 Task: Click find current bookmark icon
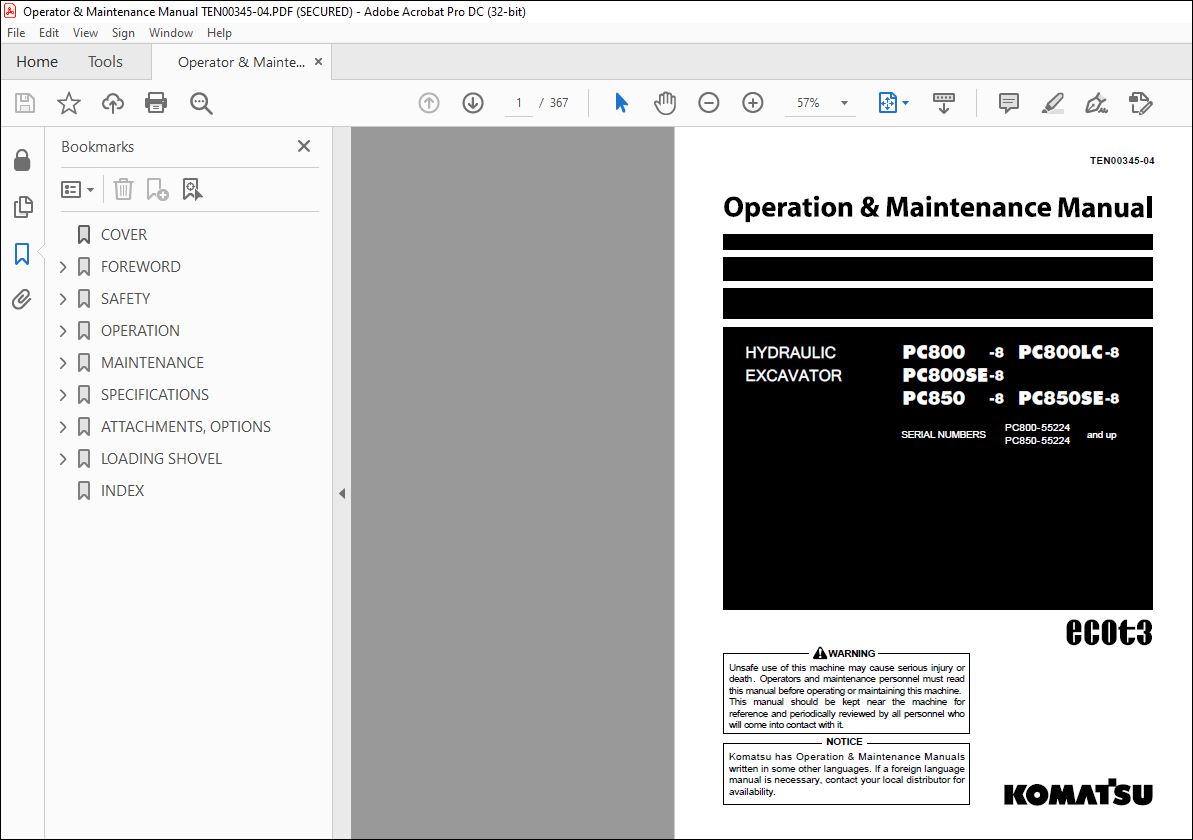[x=192, y=189]
